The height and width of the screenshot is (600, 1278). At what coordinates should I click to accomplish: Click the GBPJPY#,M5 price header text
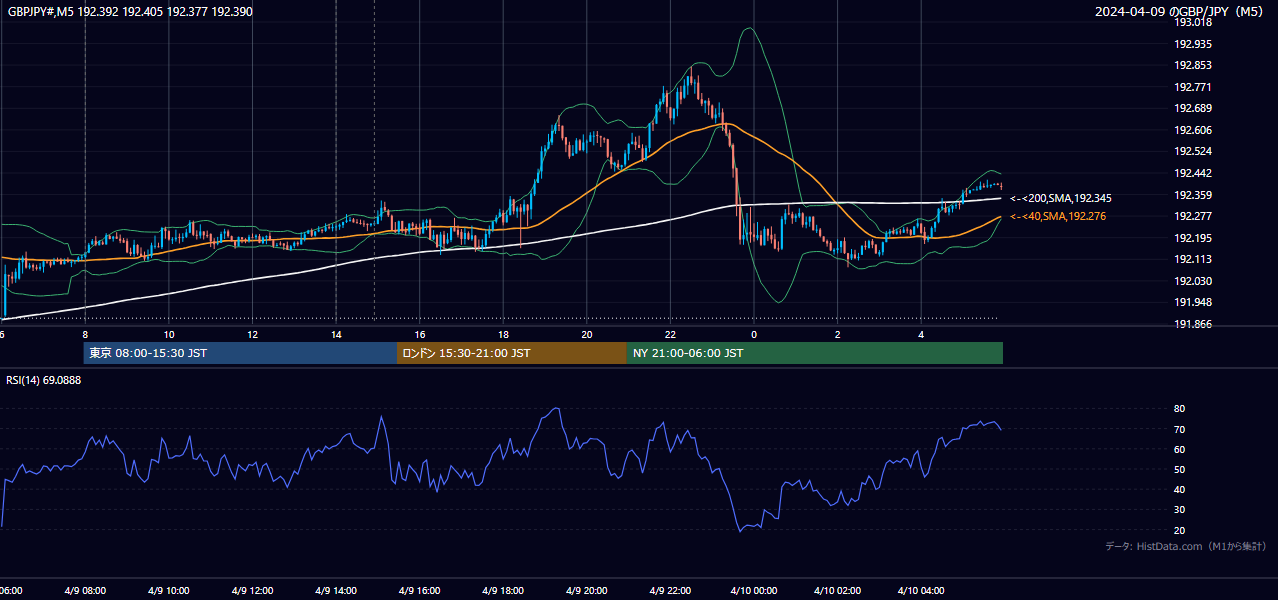130,10
